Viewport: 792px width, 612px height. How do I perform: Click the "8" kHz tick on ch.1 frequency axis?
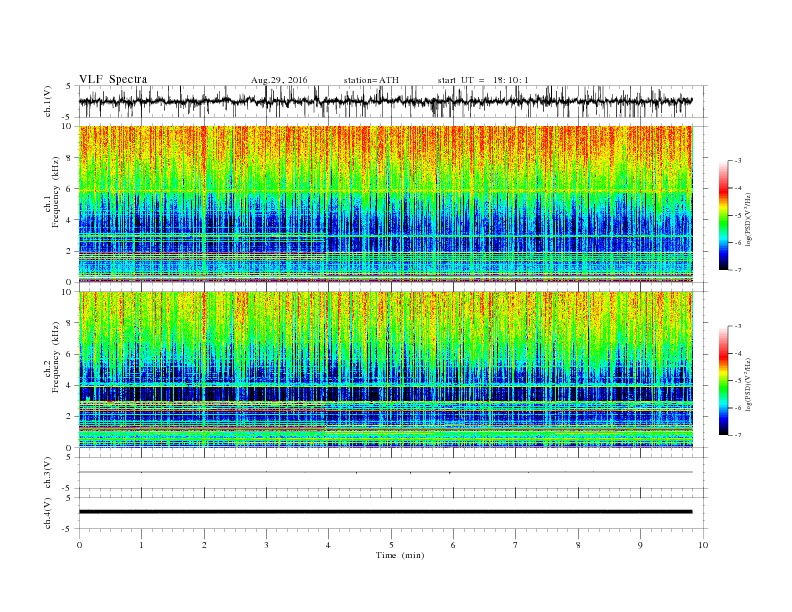(x=69, y=158)
